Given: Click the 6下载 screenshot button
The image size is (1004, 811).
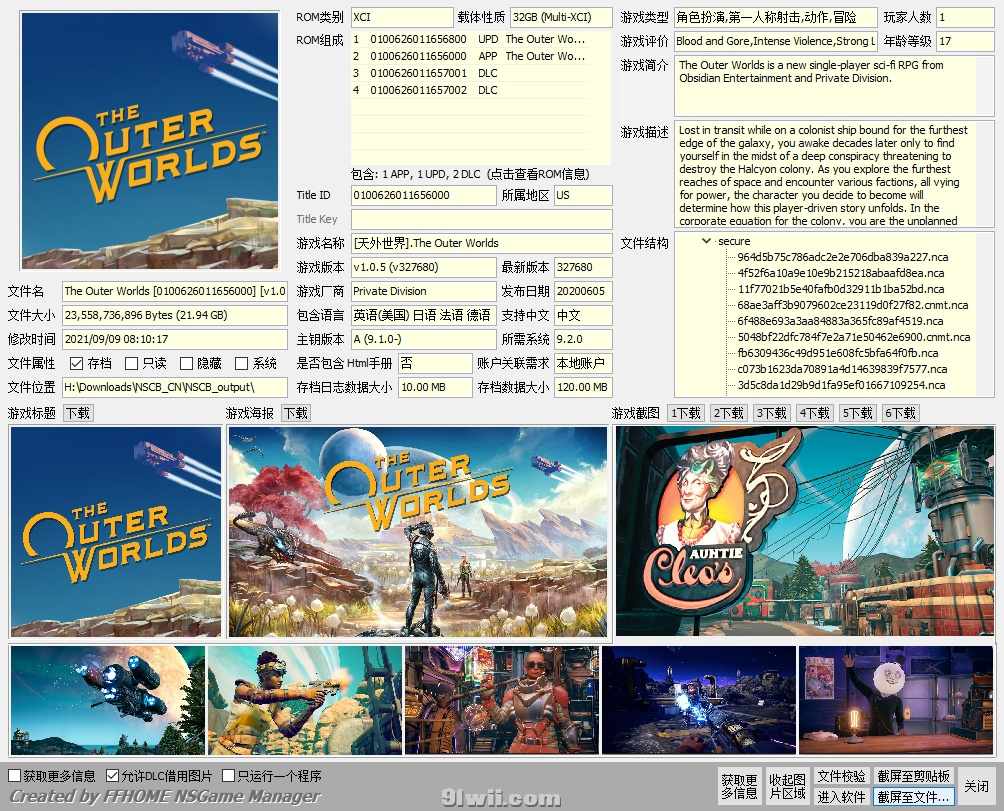Looking at the screenshot, I should point(900,414).
